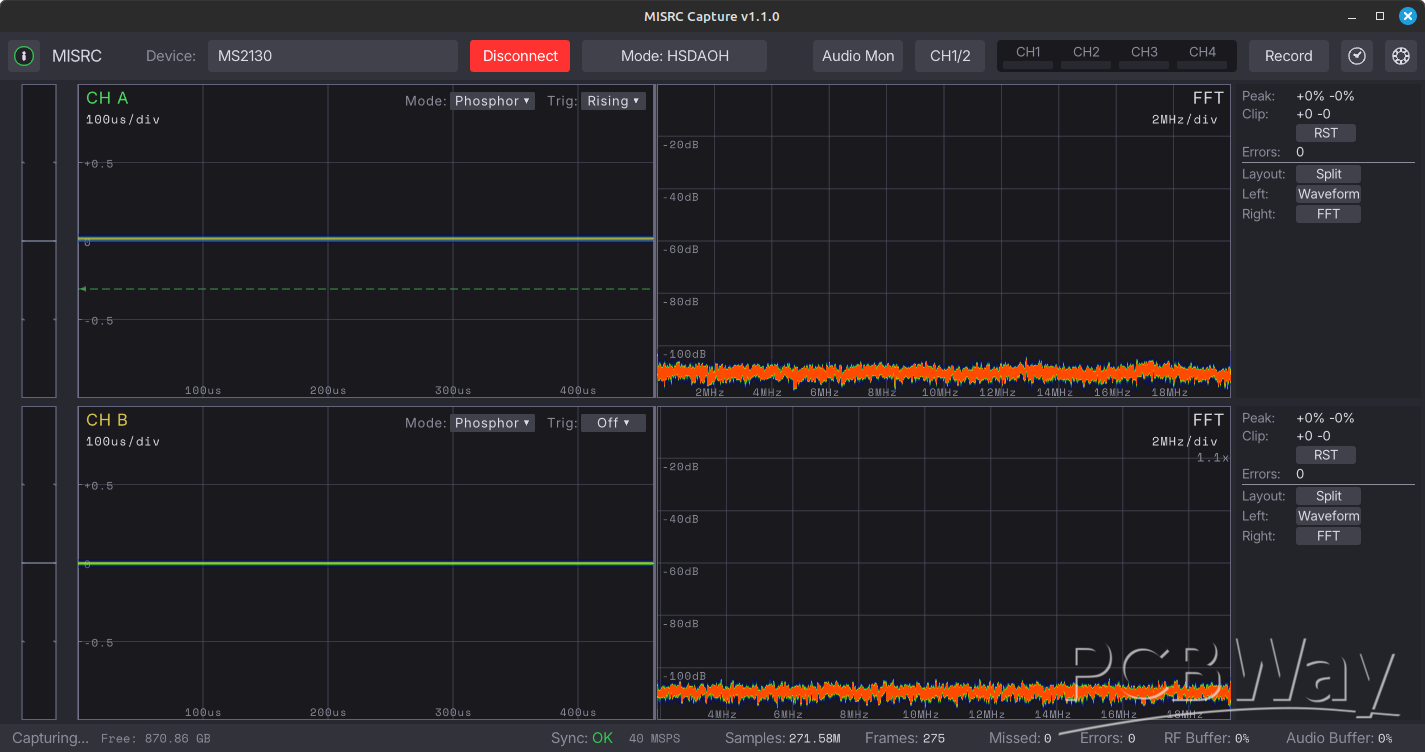The height and width of the screenshot is (752, 1425).
Task: Click the Mode: HSDAOH button
Action: [x=675, y=56]
